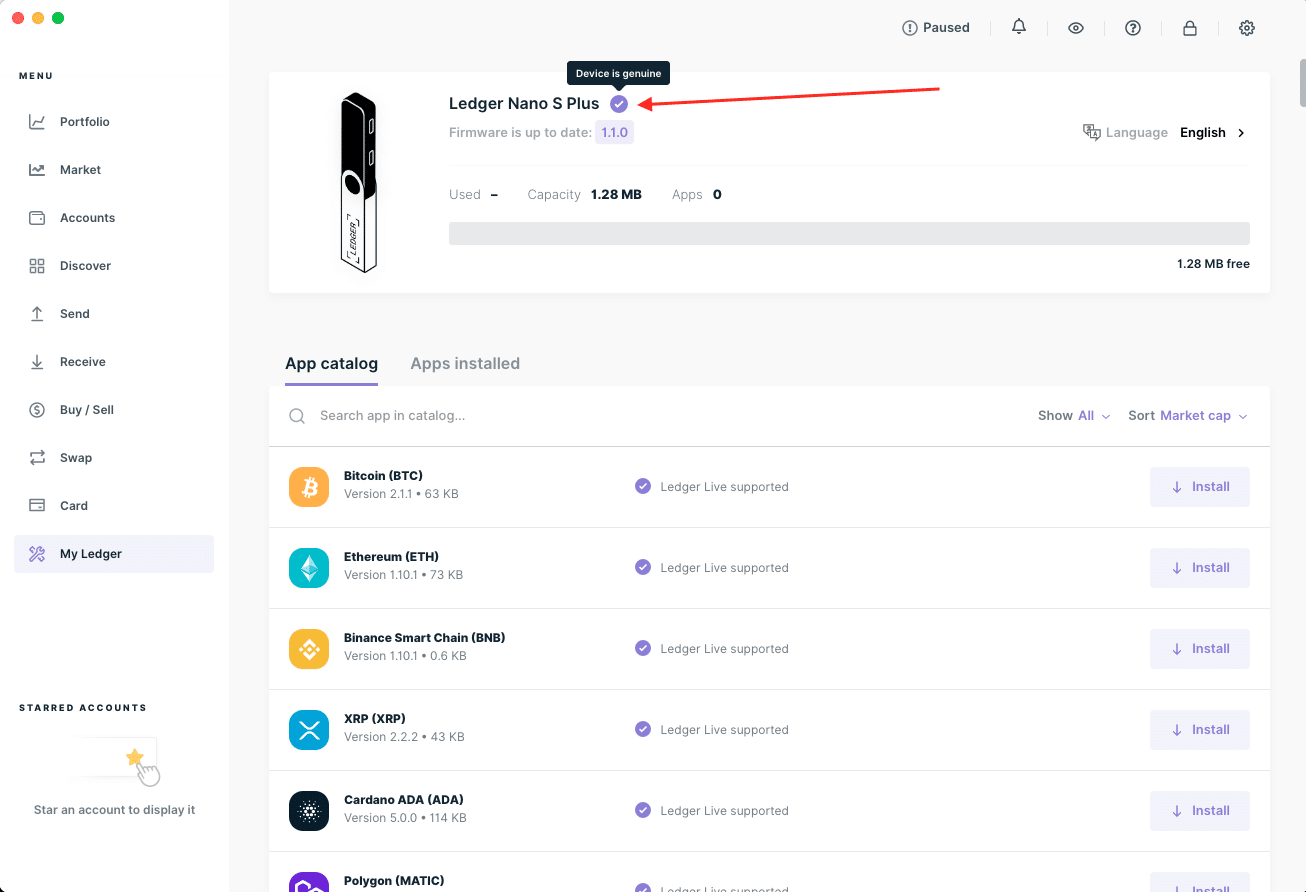Click the Apps 0 count
This screenshot has height=892, width=1306.
click(717, 195)
